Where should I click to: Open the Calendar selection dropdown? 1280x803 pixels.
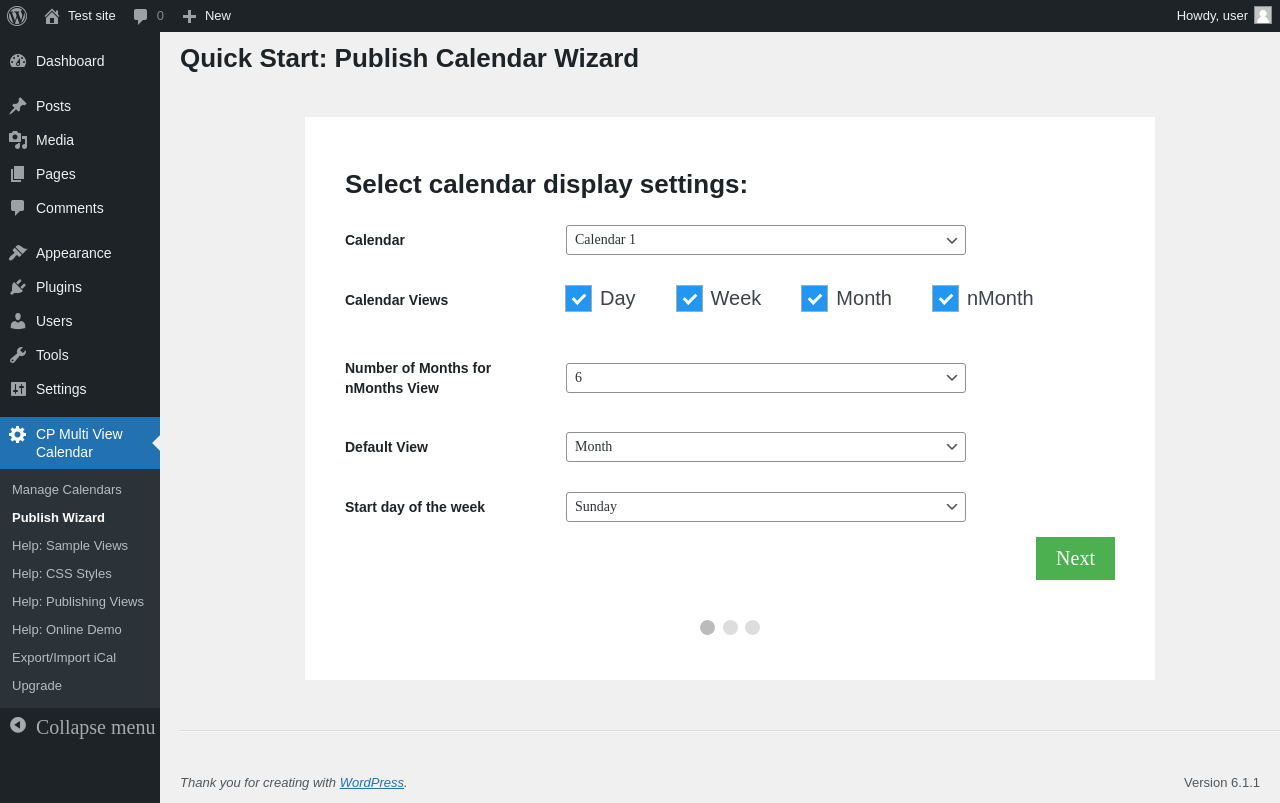(x=765, y=240)
